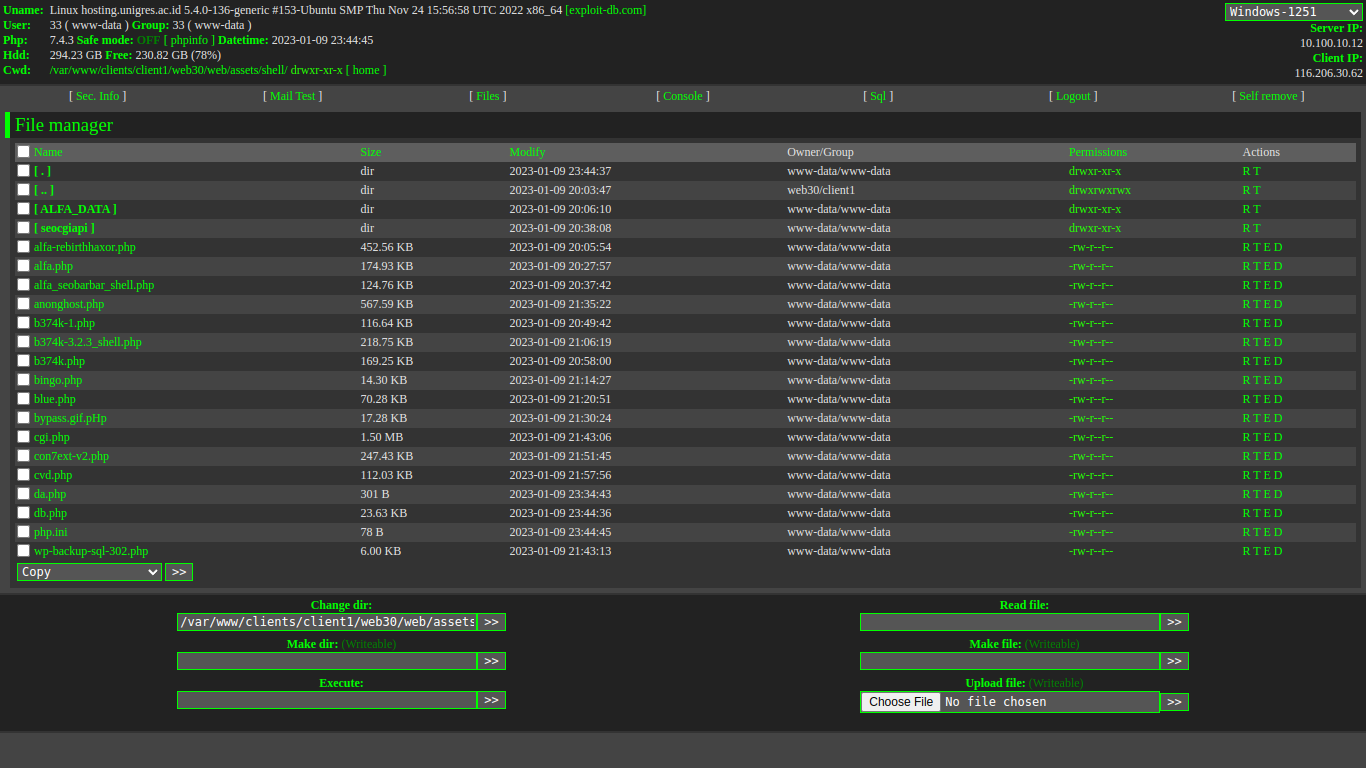Click the home link beside Cwd path

point(366,70)
